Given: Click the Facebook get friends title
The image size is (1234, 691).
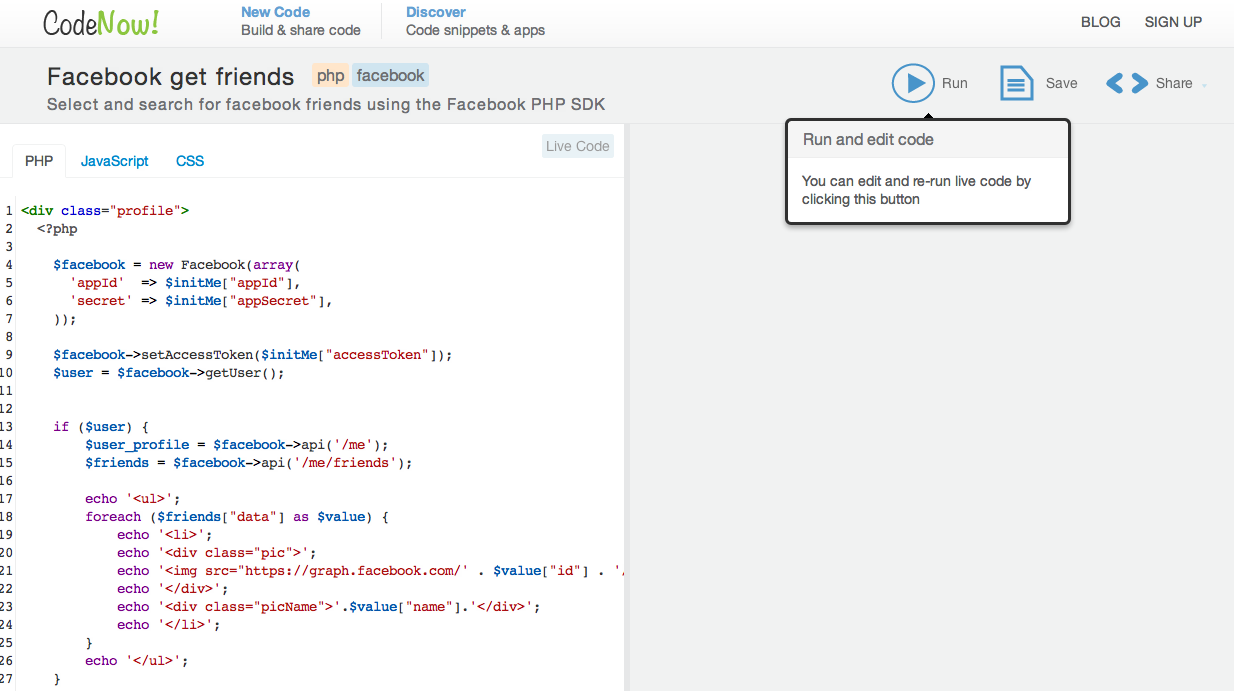Looking at the screenshot, I should (x=171, y=77).
